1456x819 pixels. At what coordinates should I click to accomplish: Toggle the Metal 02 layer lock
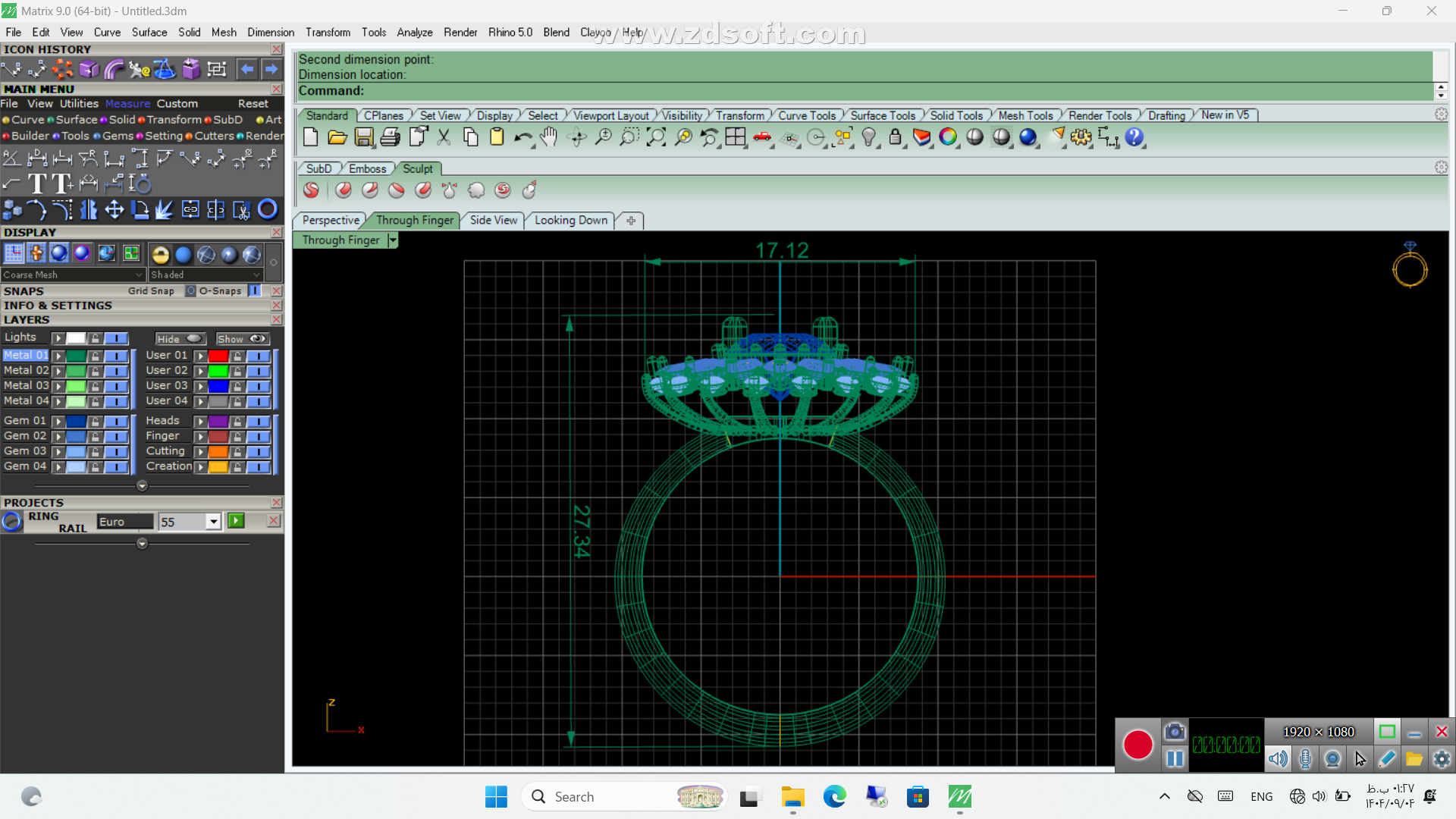[x=95, y=371]
